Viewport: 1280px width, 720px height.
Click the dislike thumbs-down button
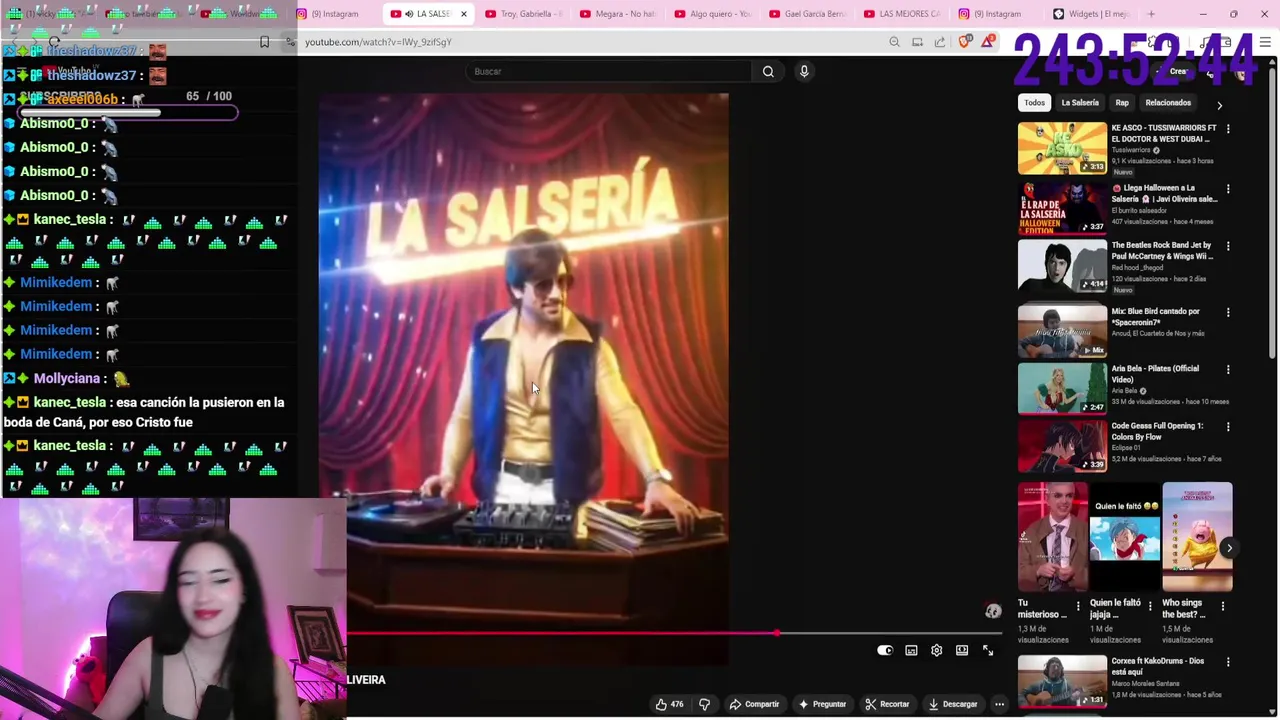pos(704,704)
